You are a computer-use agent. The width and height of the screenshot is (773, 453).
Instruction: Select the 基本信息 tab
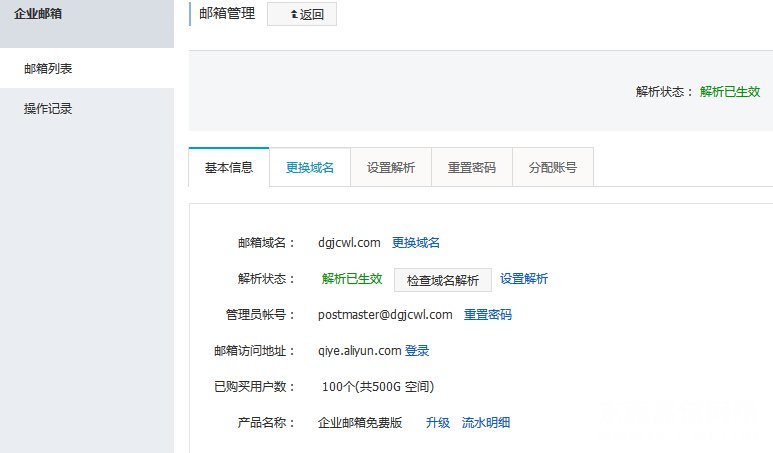click(229, 168)
